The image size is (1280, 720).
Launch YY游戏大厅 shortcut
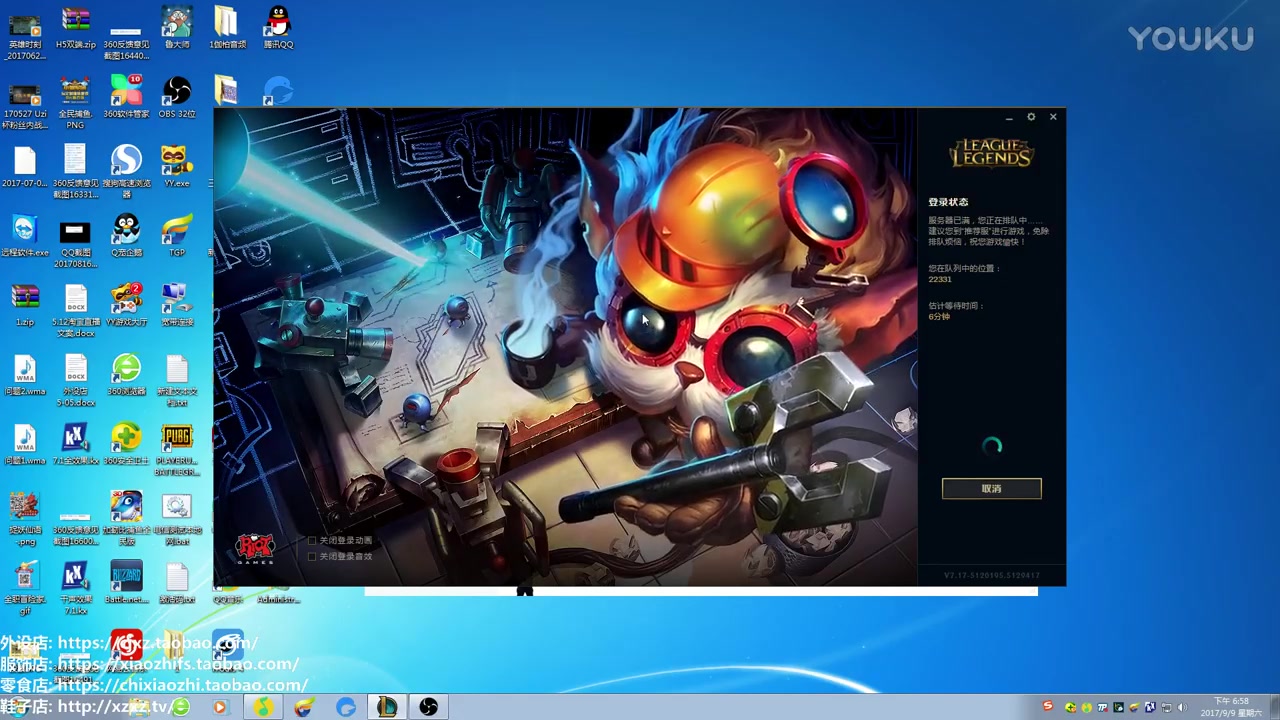(x=126, y=305)
